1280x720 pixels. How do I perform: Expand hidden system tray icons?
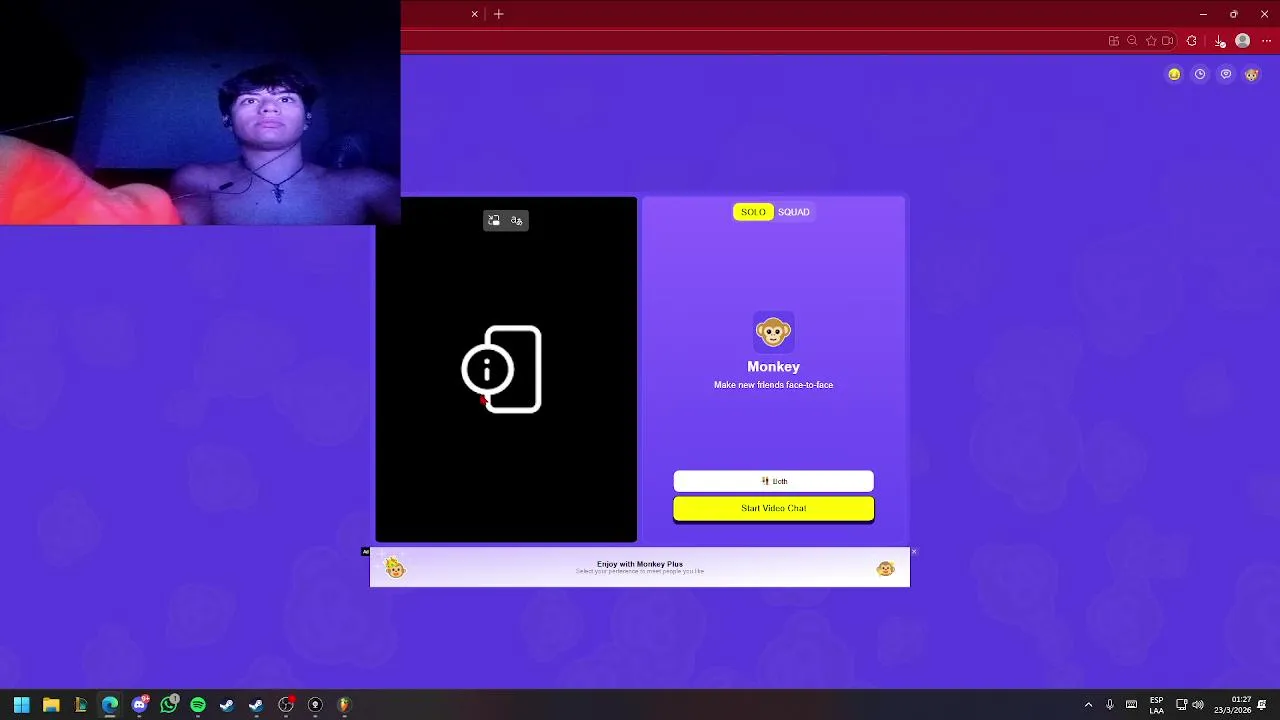pyautogui.click(x=1088, y=705)
